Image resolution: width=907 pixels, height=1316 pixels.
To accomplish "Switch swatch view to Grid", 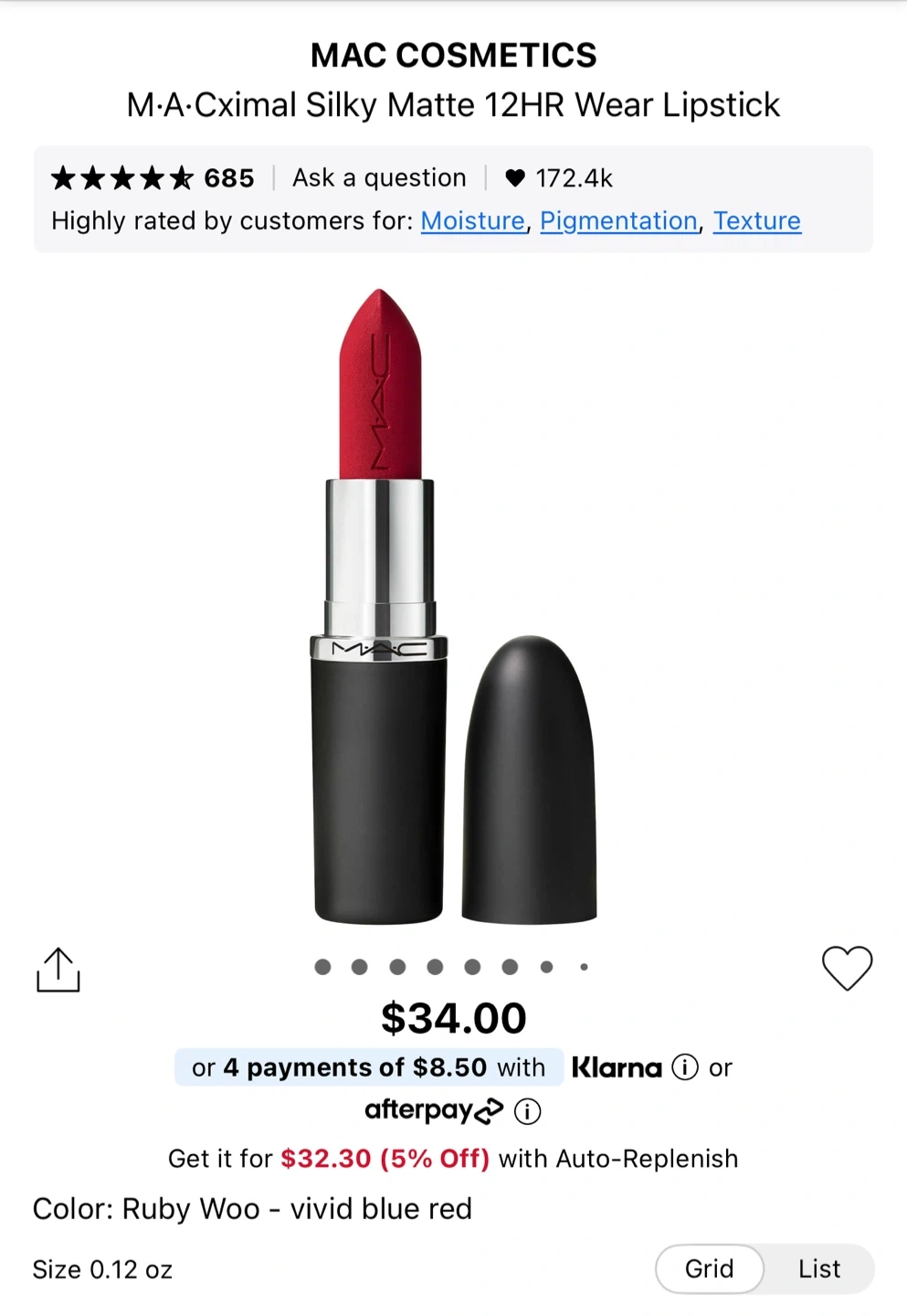I will tap(710, 1268).
